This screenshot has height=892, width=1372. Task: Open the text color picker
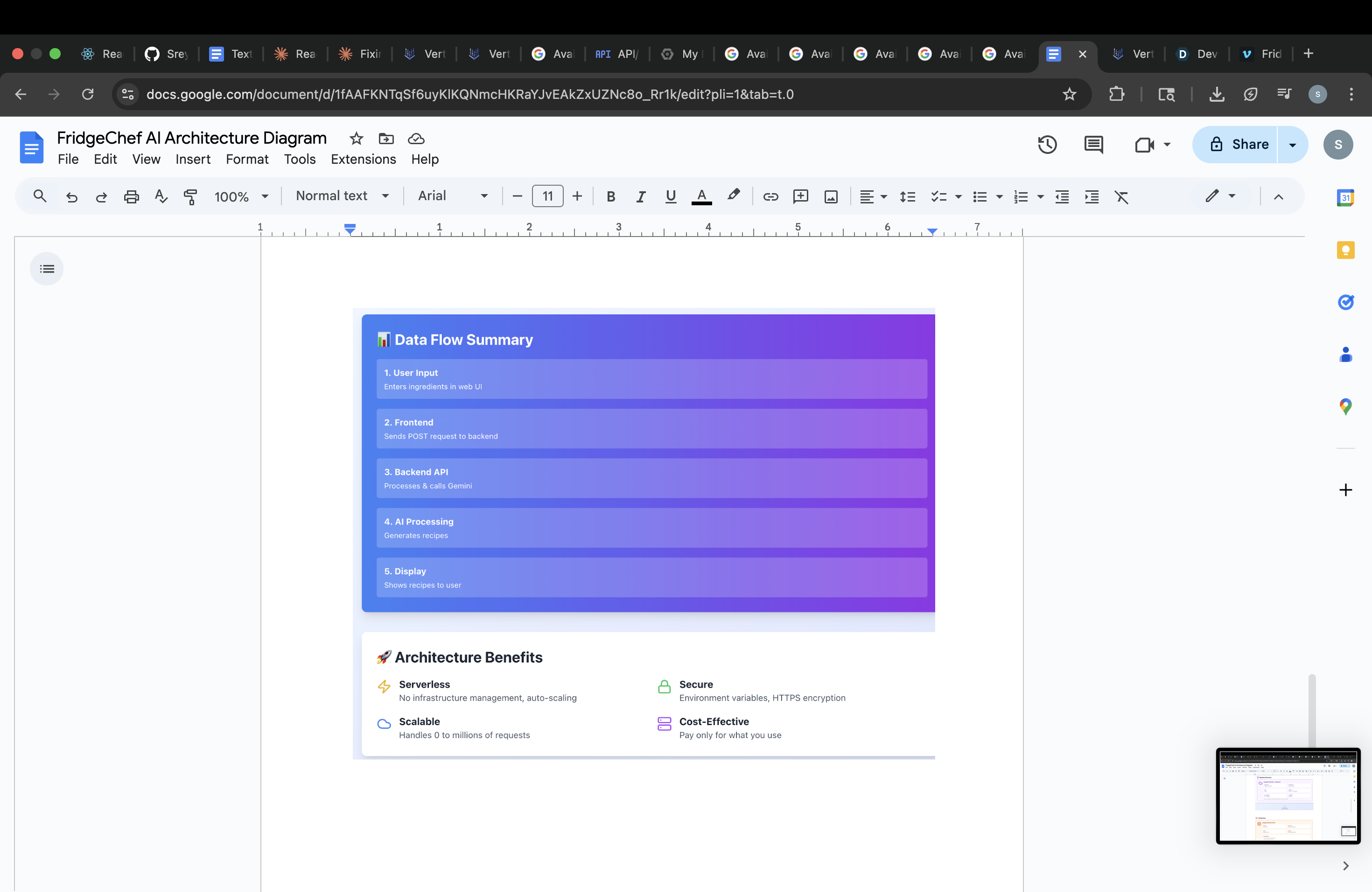pos(701,196)
